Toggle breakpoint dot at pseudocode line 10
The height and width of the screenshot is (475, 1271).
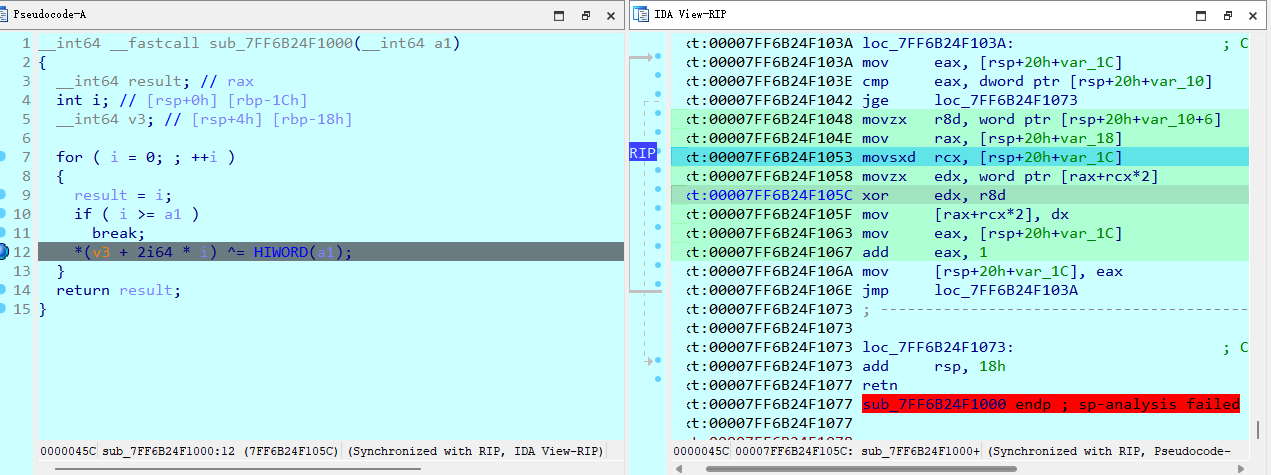point(4,214)
